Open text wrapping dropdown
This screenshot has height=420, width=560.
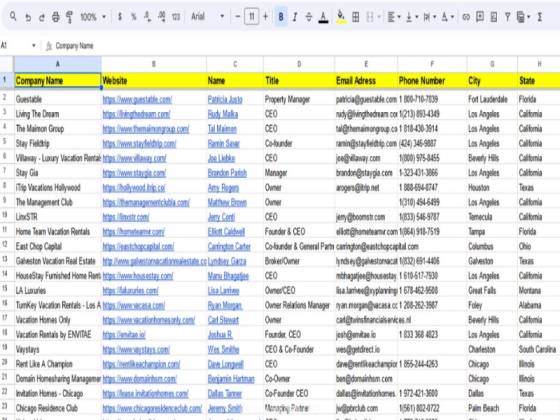tap(430, 17)
